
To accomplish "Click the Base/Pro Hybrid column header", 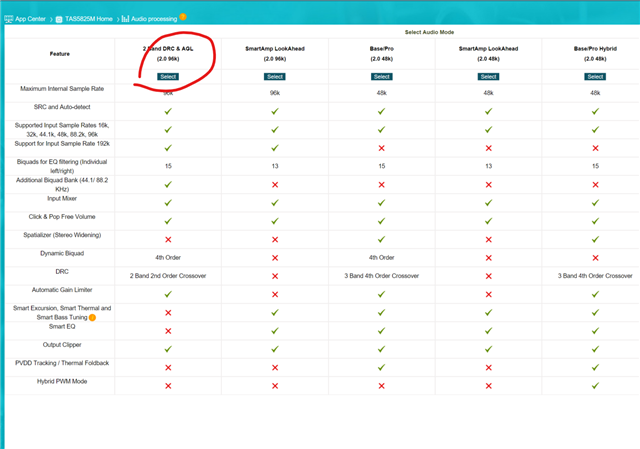I will coord(595,53).
